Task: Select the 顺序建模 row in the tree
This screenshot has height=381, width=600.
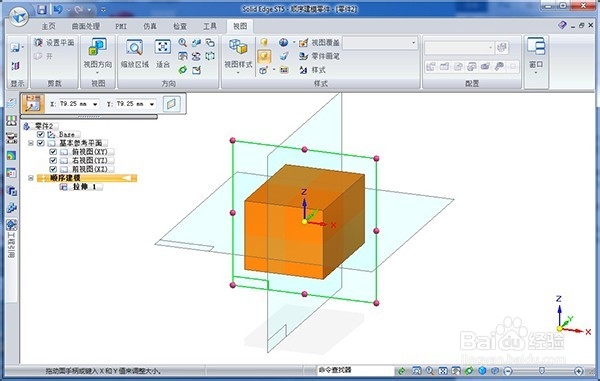Action: click(87, 178)
